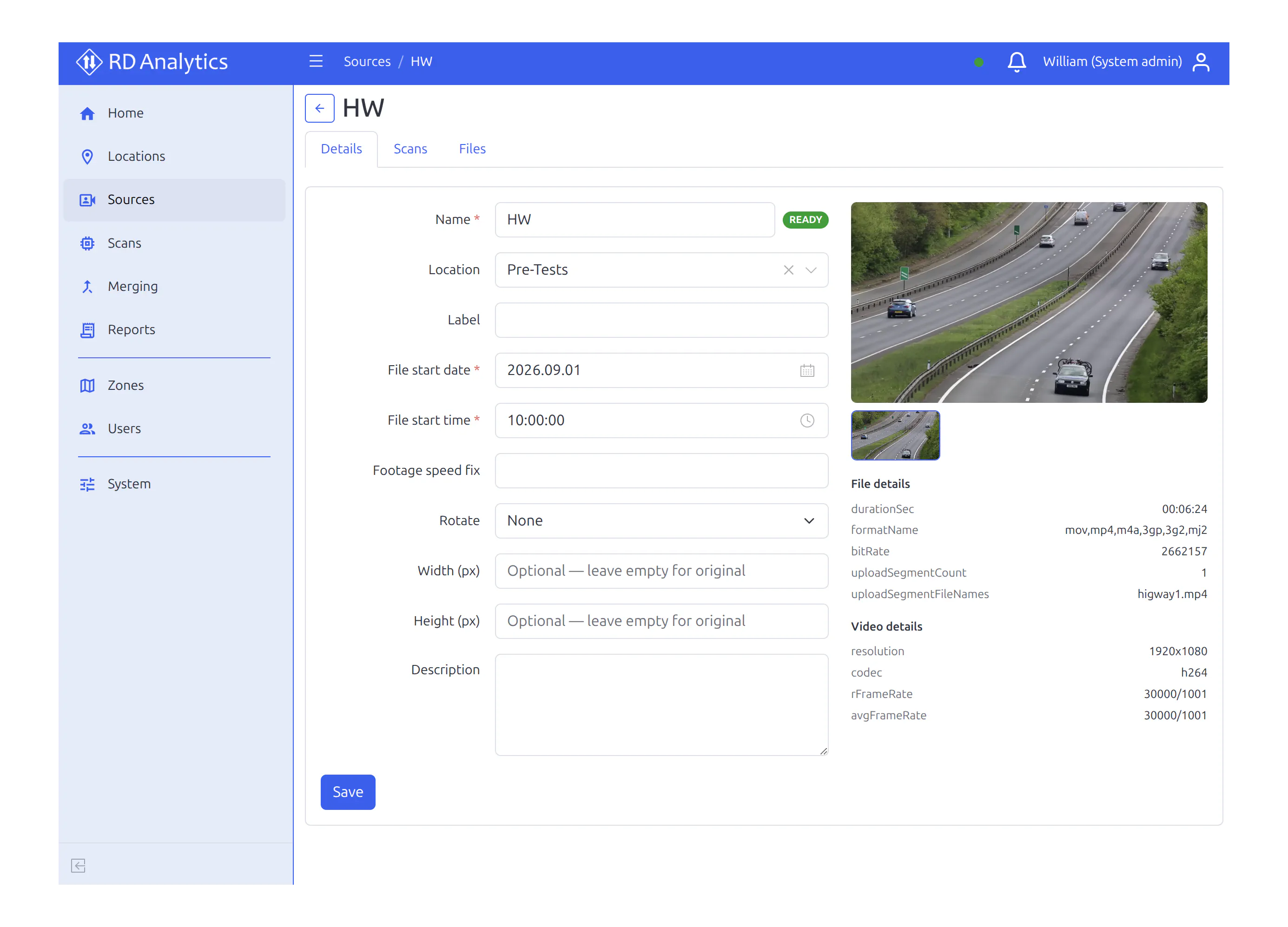Open Reports in the sidebar
Viewport: 1288px width, 927px height.
(x=174, y=330)
